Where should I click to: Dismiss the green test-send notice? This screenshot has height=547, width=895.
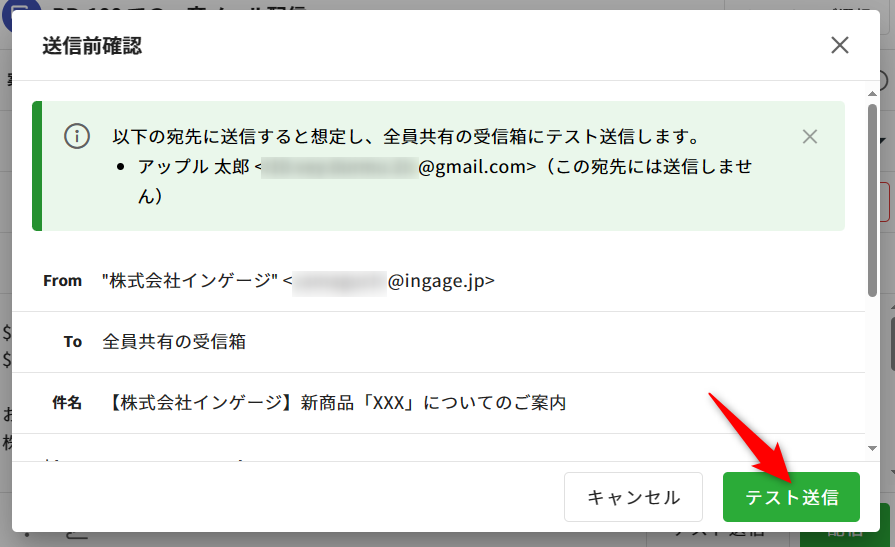pos(810,137)
